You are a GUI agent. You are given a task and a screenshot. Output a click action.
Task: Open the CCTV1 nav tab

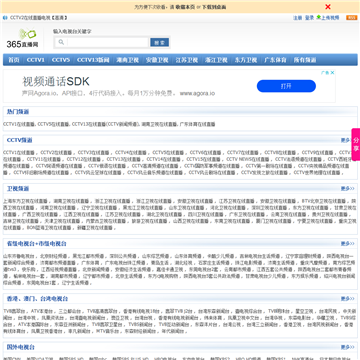tap(36, 60)
